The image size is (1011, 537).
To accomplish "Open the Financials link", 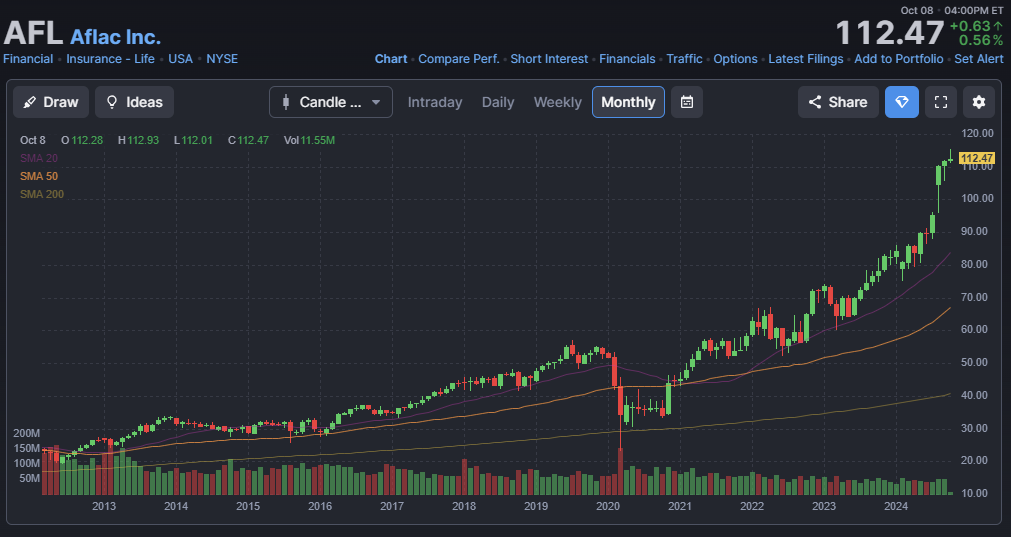I will point(627,59).
